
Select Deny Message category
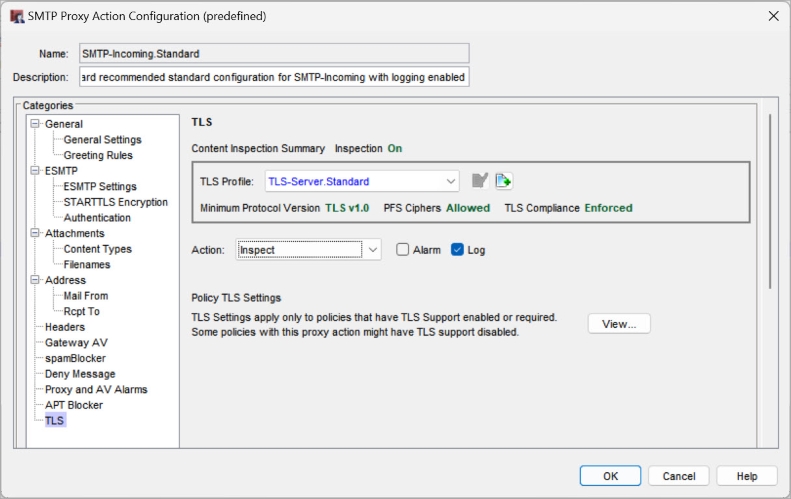pos(80,374)
